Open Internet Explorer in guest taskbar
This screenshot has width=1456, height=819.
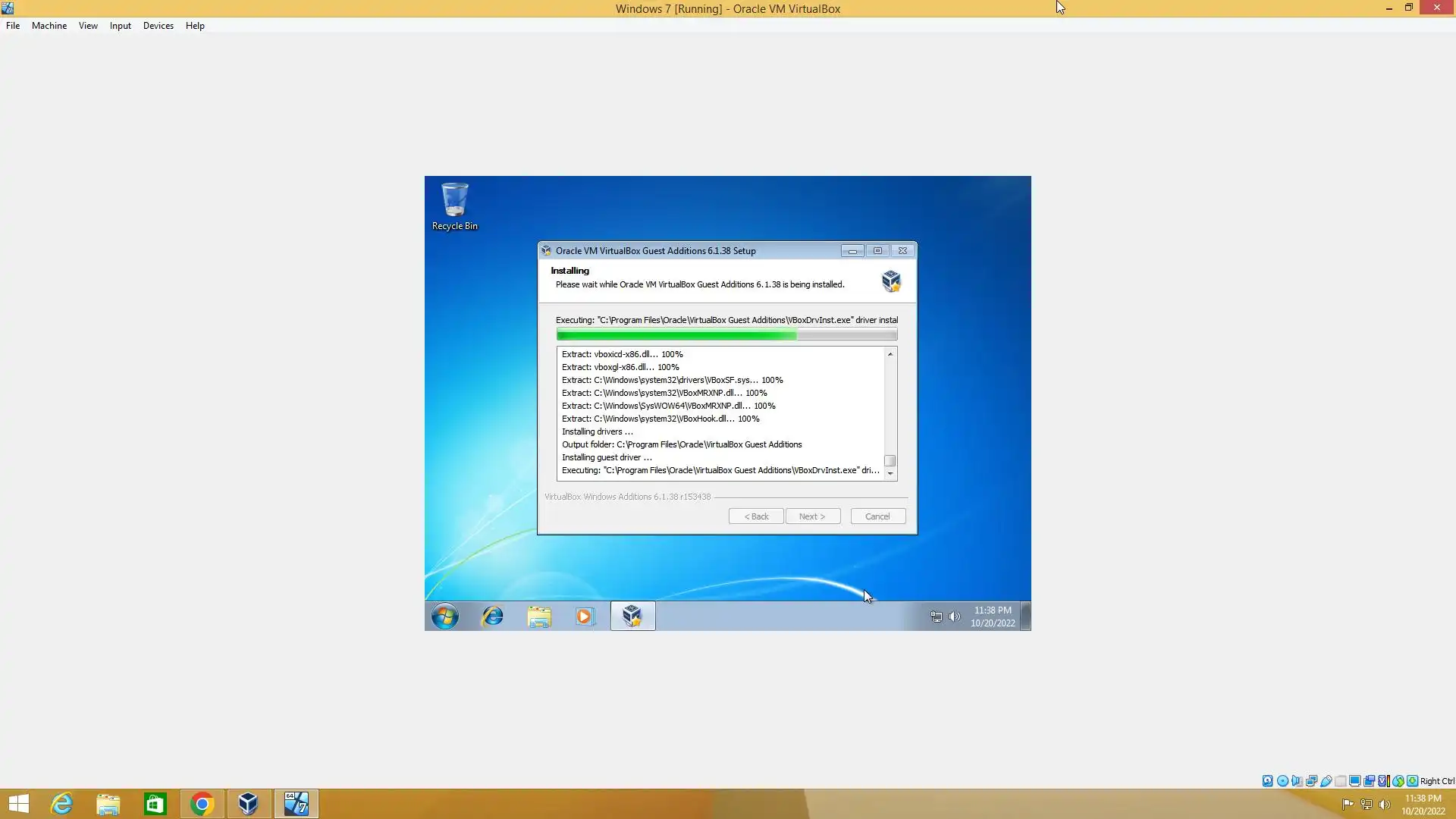(x=493, y=617)
